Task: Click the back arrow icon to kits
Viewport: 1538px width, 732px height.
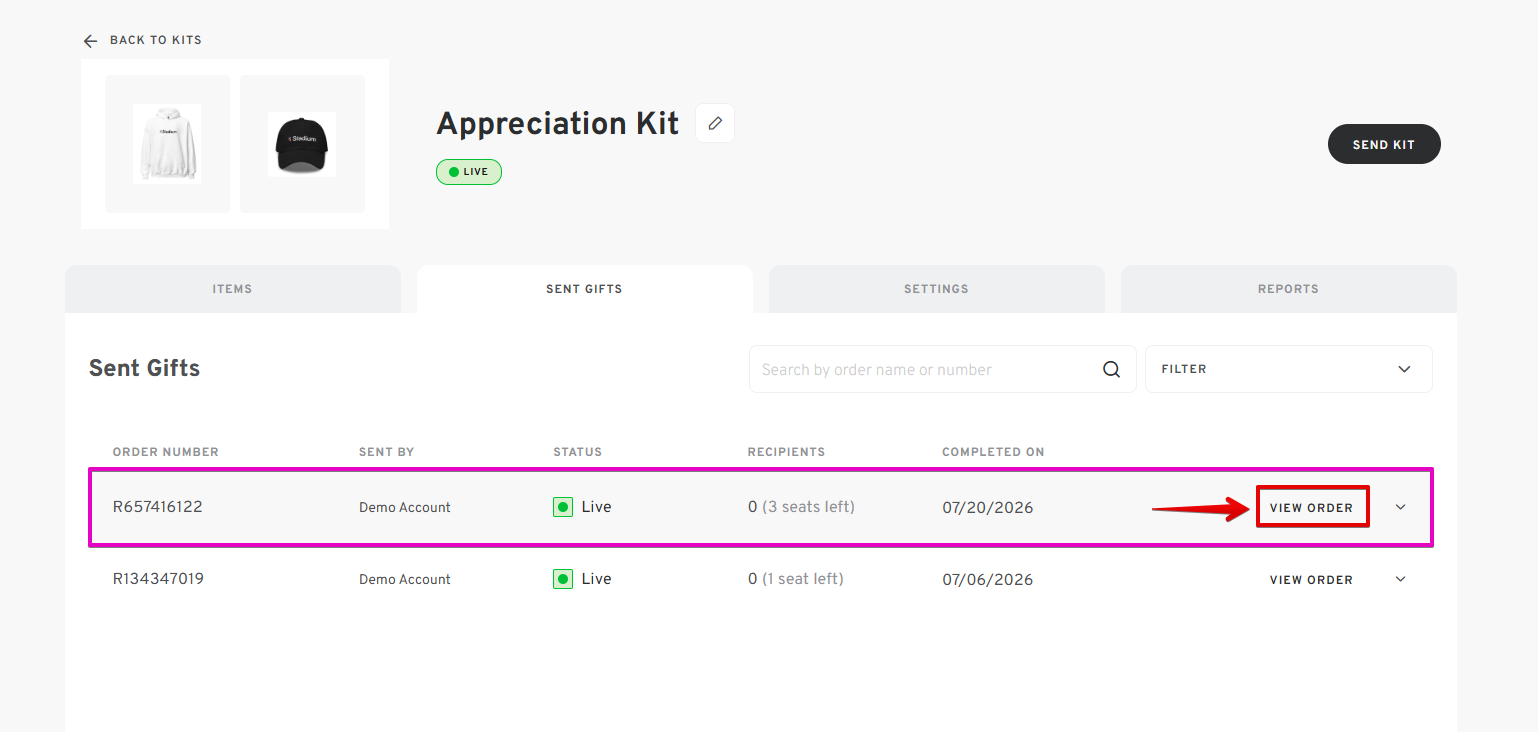Action: [91, 41]
